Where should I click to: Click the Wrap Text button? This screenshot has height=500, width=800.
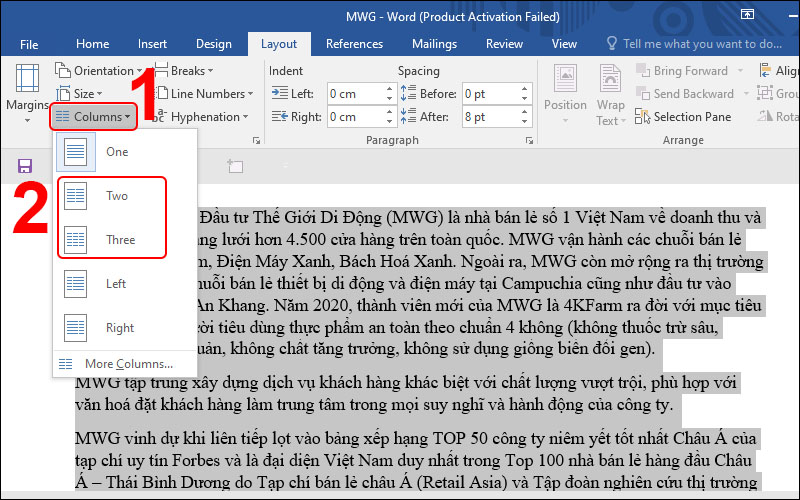click(x=610, y=94)
